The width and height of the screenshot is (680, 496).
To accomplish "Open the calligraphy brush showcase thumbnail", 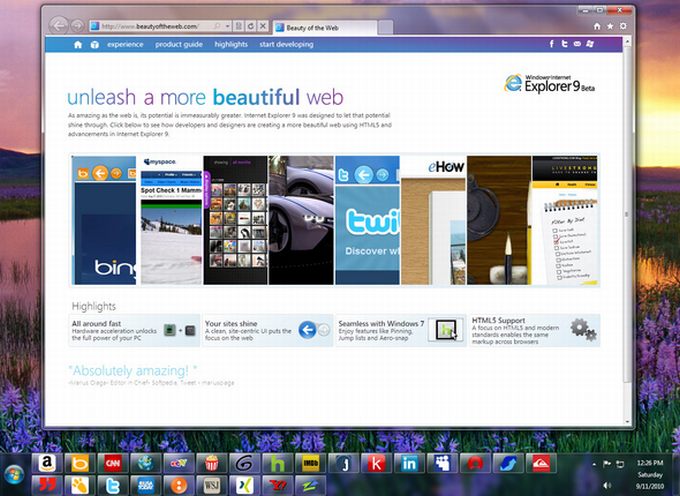I will [x=499, y=220].
